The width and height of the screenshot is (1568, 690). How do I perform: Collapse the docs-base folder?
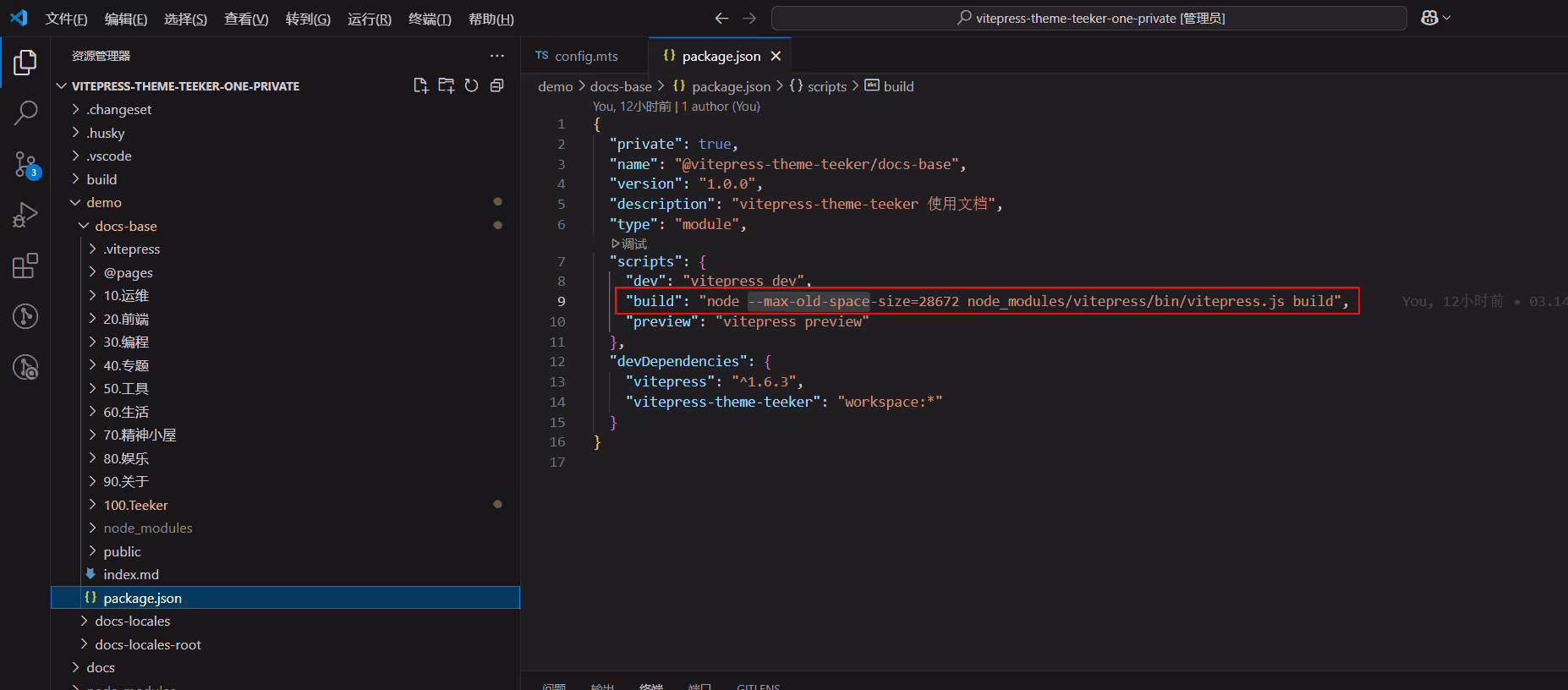pos(125,226)
